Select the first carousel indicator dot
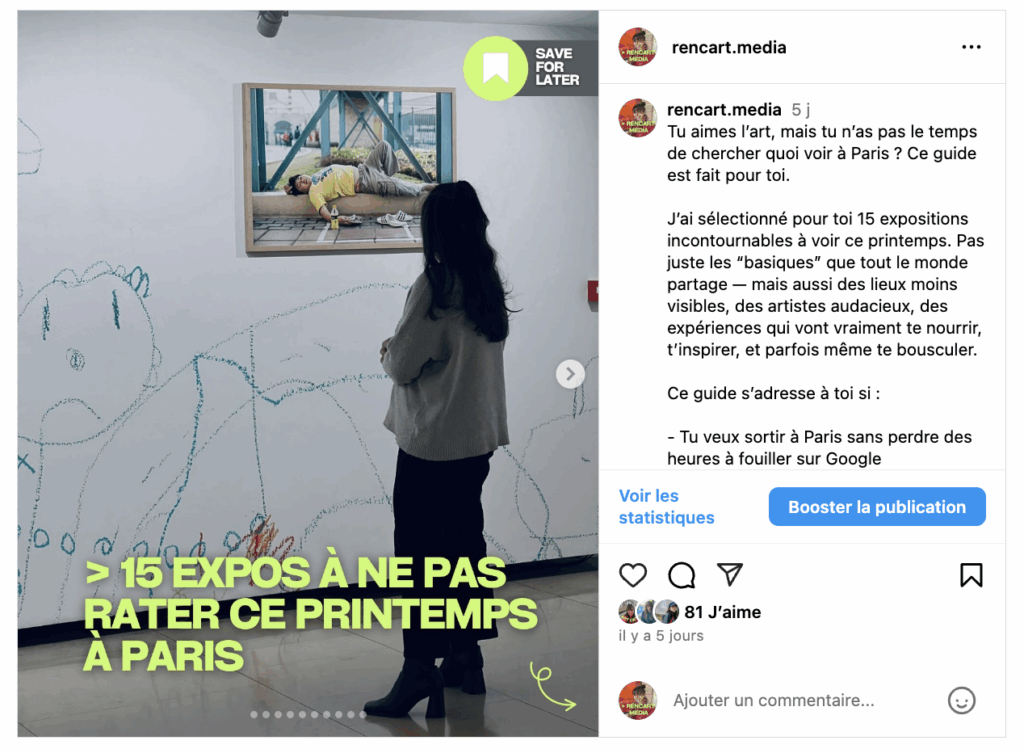 [x=254, y=714]
